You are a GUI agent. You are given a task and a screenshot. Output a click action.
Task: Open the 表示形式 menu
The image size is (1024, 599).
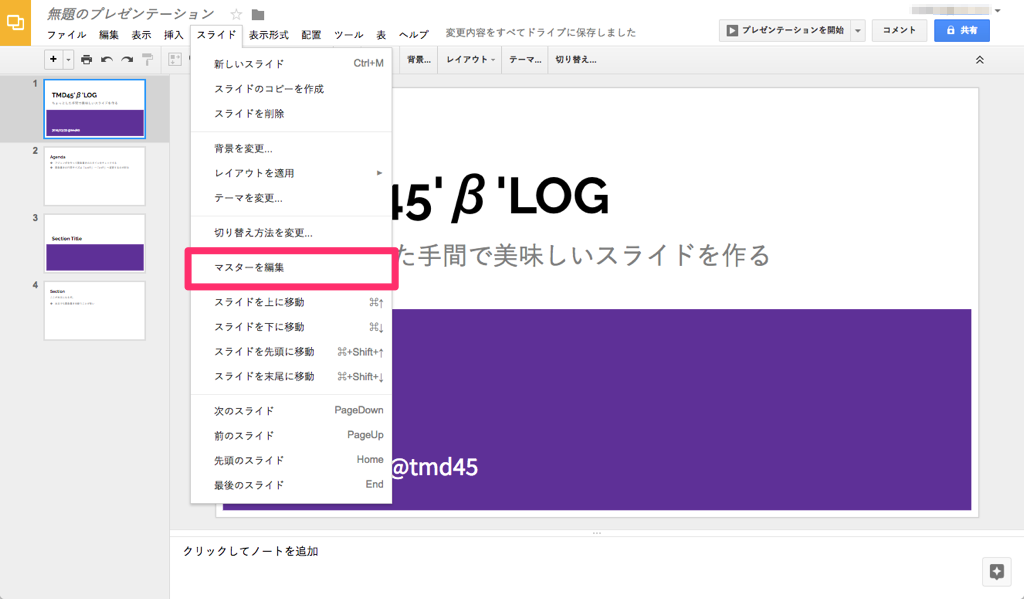[268, 35]
